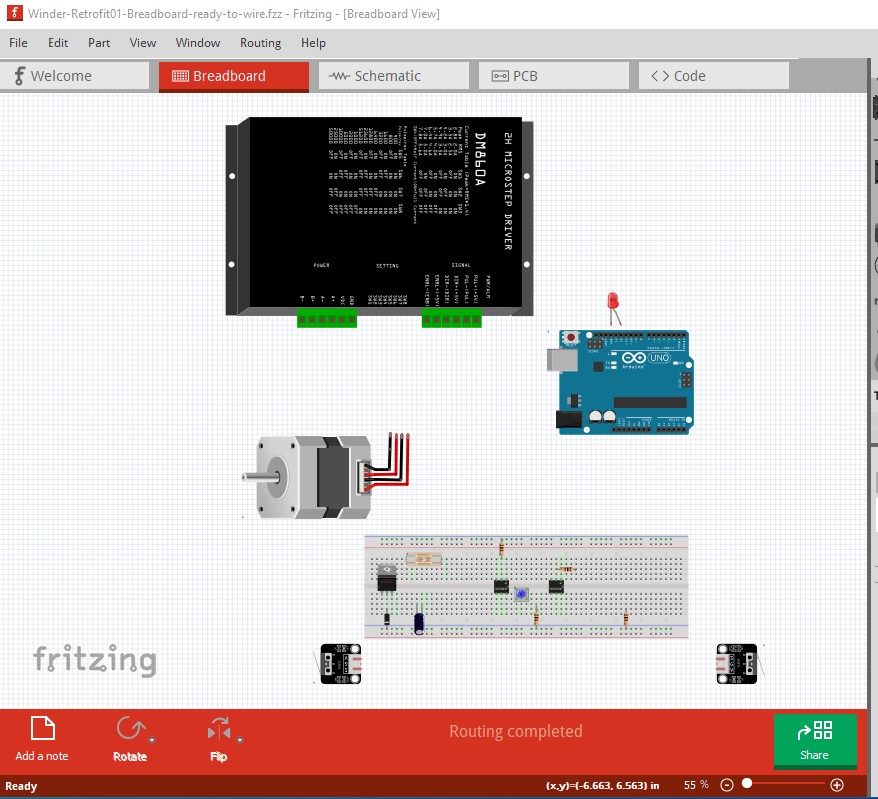Click the Add a note icon
878x799 pixels.
point(43,728)
